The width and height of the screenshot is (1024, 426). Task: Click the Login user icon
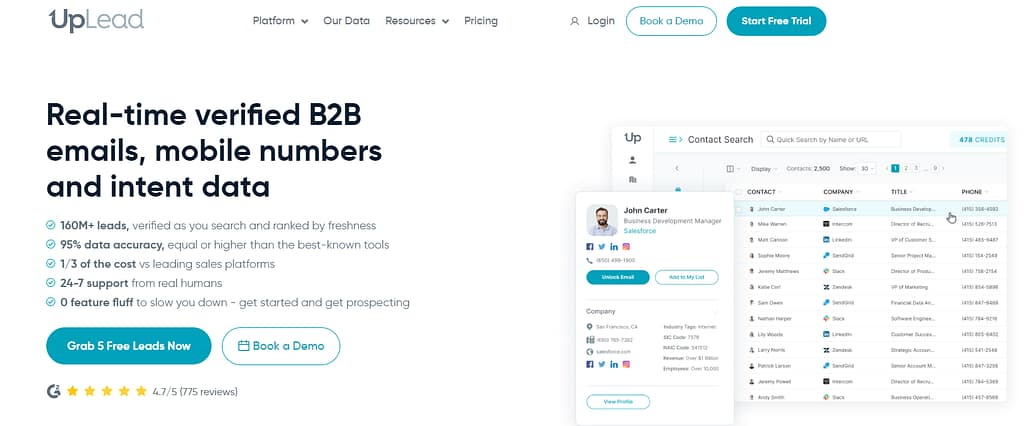[x=574, y=21]
